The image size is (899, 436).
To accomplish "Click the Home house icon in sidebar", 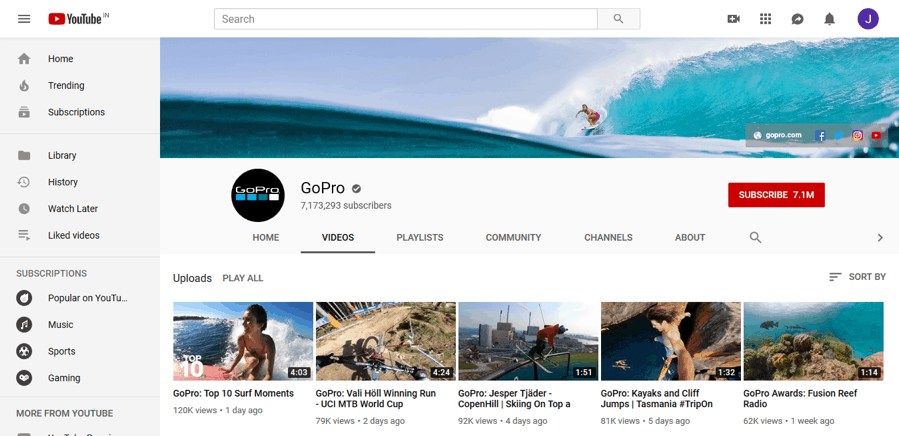I will click(24, 59).
